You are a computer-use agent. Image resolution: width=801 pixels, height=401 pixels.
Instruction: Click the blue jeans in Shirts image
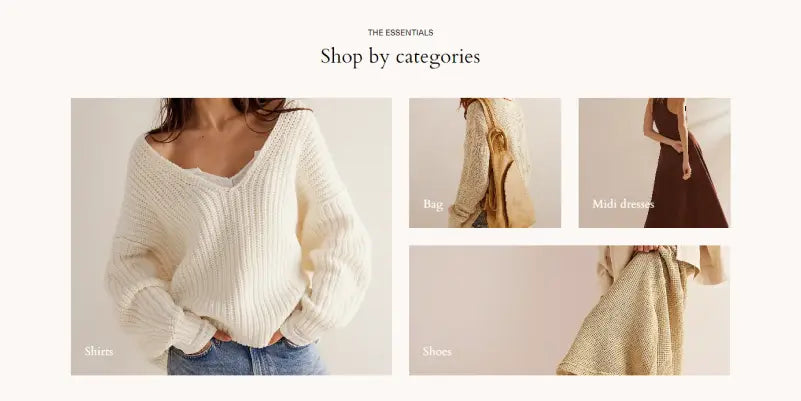click(246, 358)
